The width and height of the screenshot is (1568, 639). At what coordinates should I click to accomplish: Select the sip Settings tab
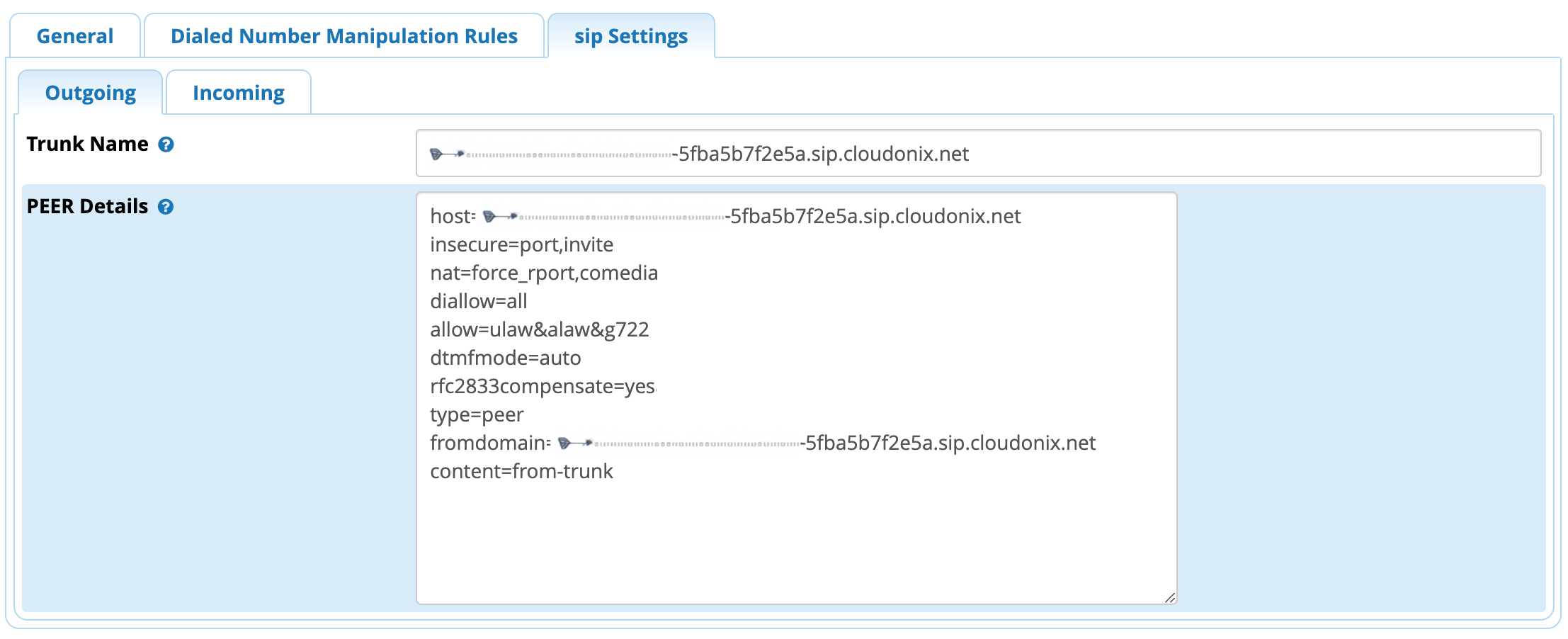[x=630, y=36]
